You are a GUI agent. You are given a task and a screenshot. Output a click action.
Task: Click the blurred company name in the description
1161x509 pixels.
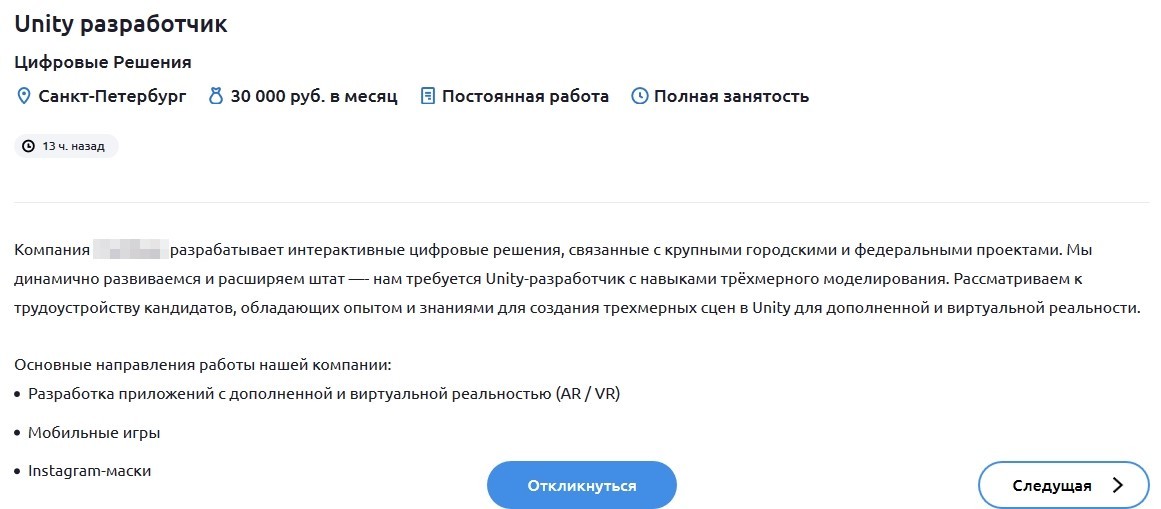(129, 249)
